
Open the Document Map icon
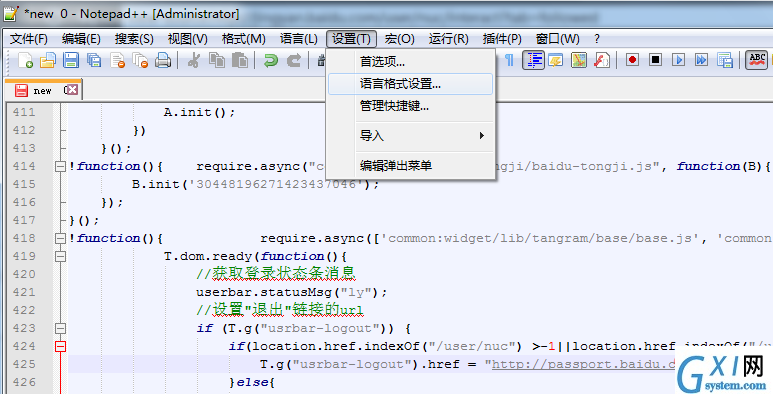pyautogui.click(x=579, y=60)
